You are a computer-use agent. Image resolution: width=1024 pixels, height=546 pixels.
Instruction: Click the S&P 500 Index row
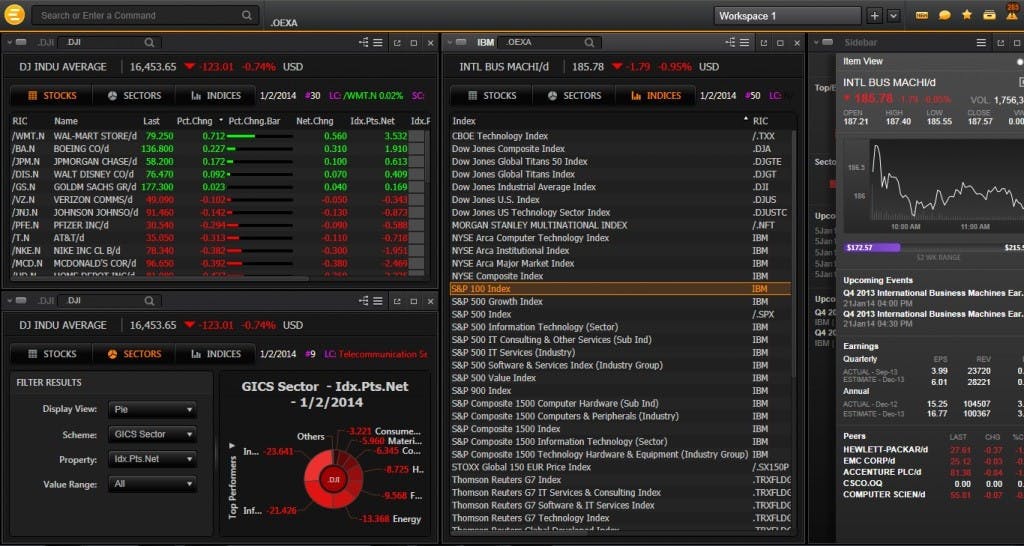coord(620,314)
